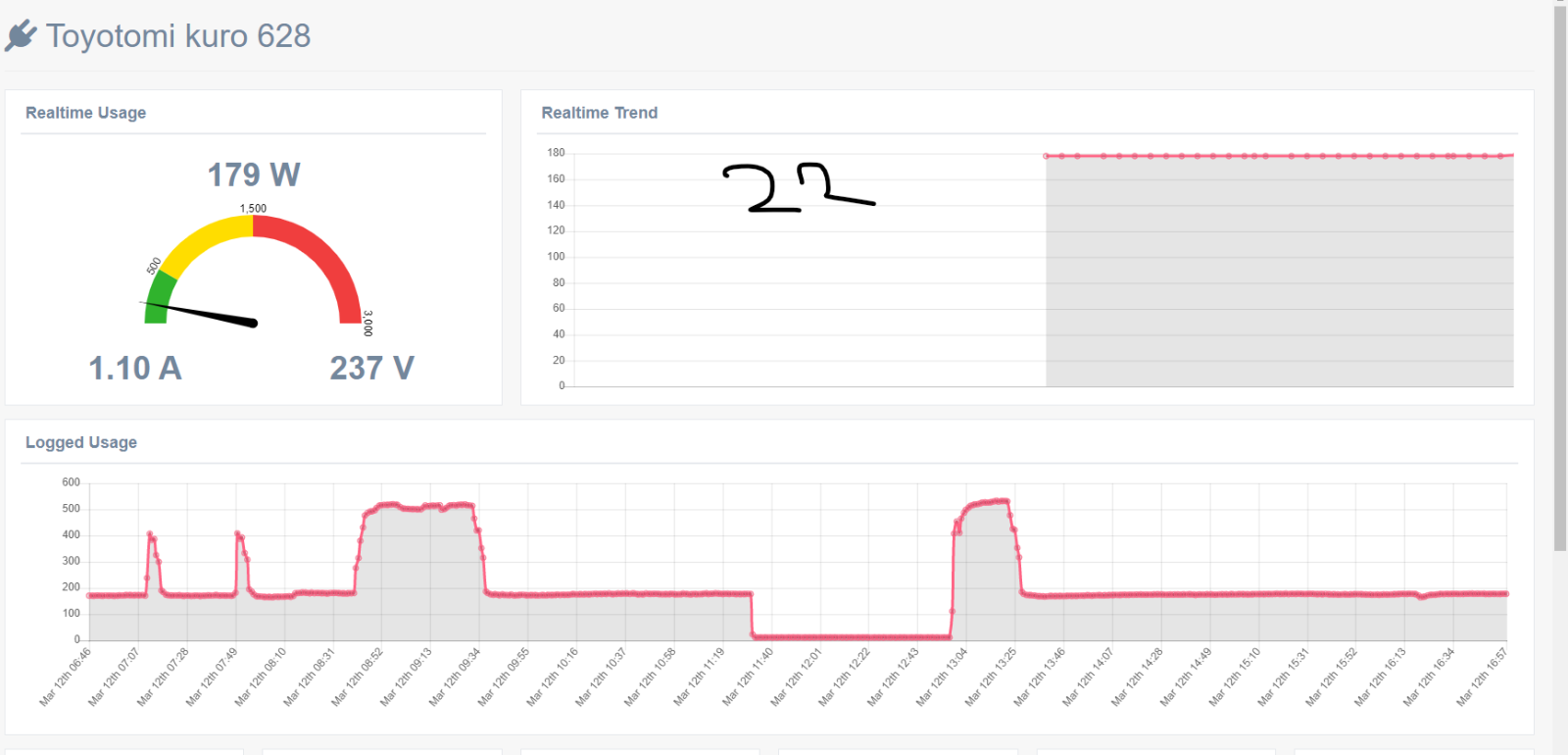Click the Mar 12th 16:57 axis label
Image resolution: width=1568 pixels, height=755 pixels.
pyautogui.click(x=1481, y=678)
